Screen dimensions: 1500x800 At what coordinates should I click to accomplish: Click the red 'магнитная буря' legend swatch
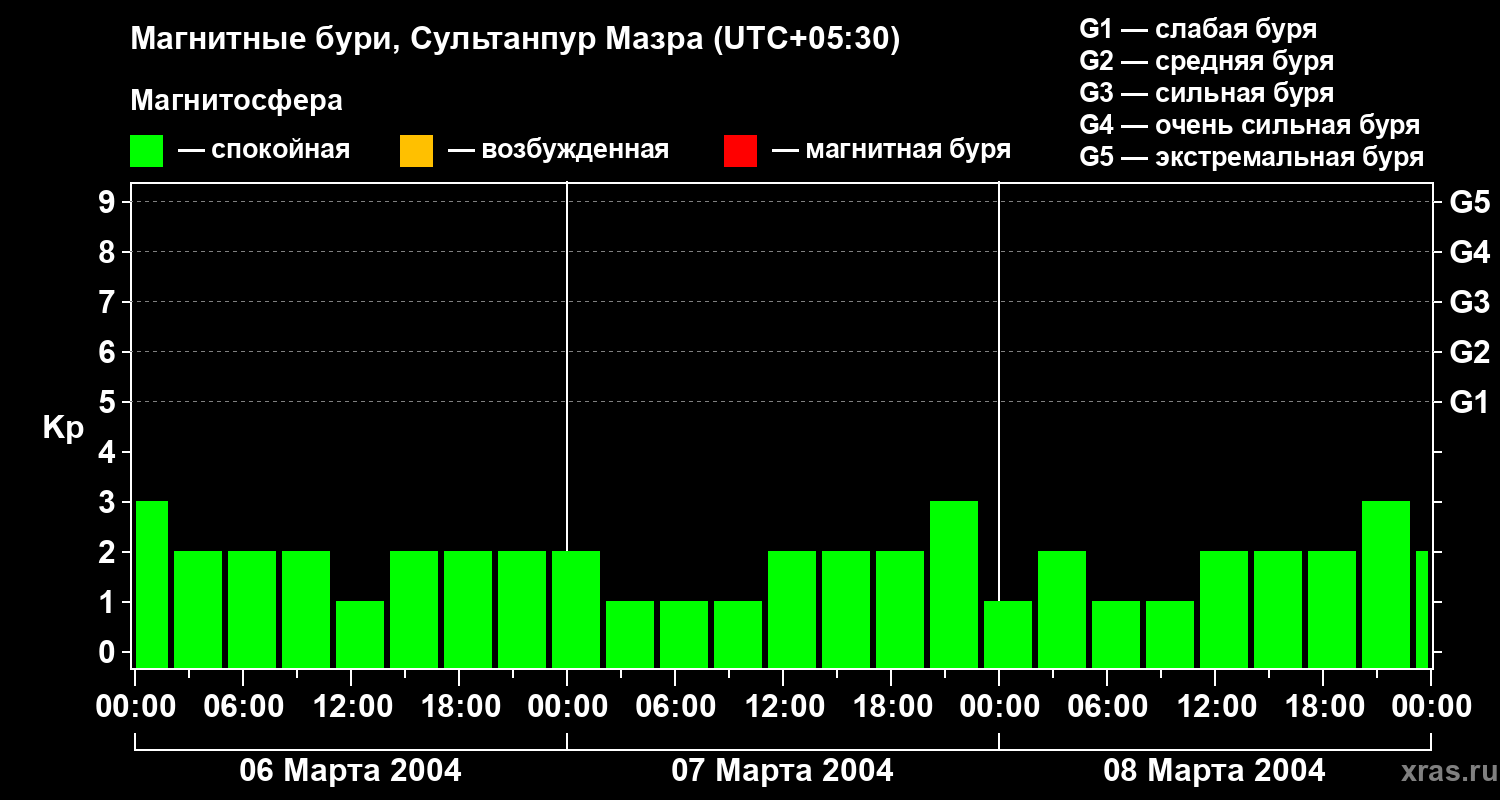coord(740,151)
